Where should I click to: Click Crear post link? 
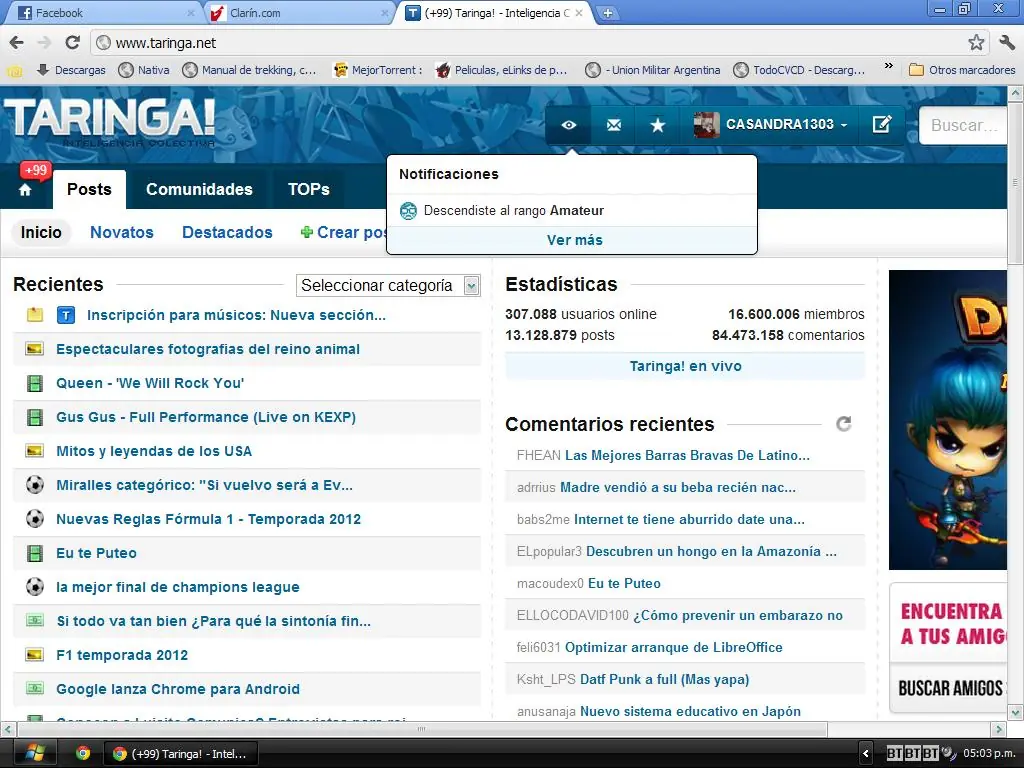click(x=344, y=232)
